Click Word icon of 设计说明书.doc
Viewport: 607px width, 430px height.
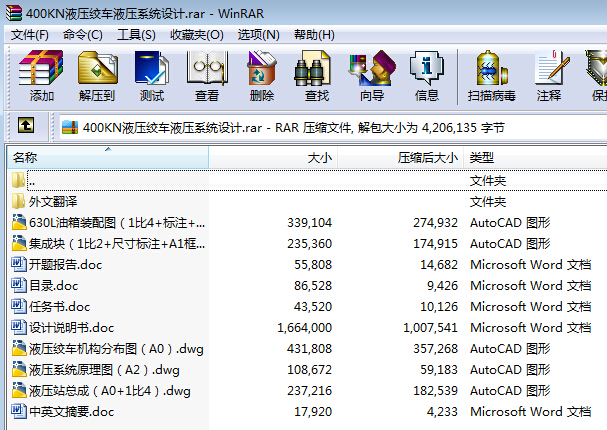pyautogui.click(x=19, y=327)
